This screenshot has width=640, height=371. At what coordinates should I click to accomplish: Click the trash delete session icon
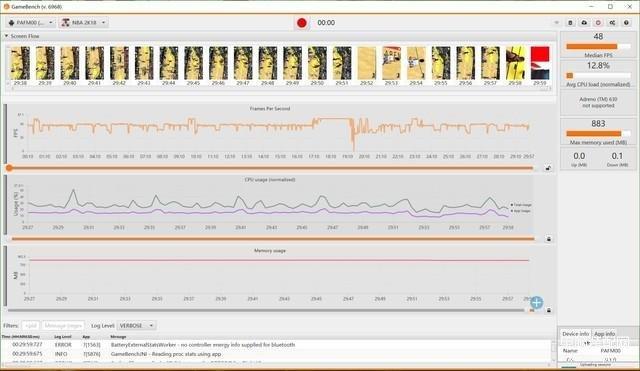coord(571,23)
